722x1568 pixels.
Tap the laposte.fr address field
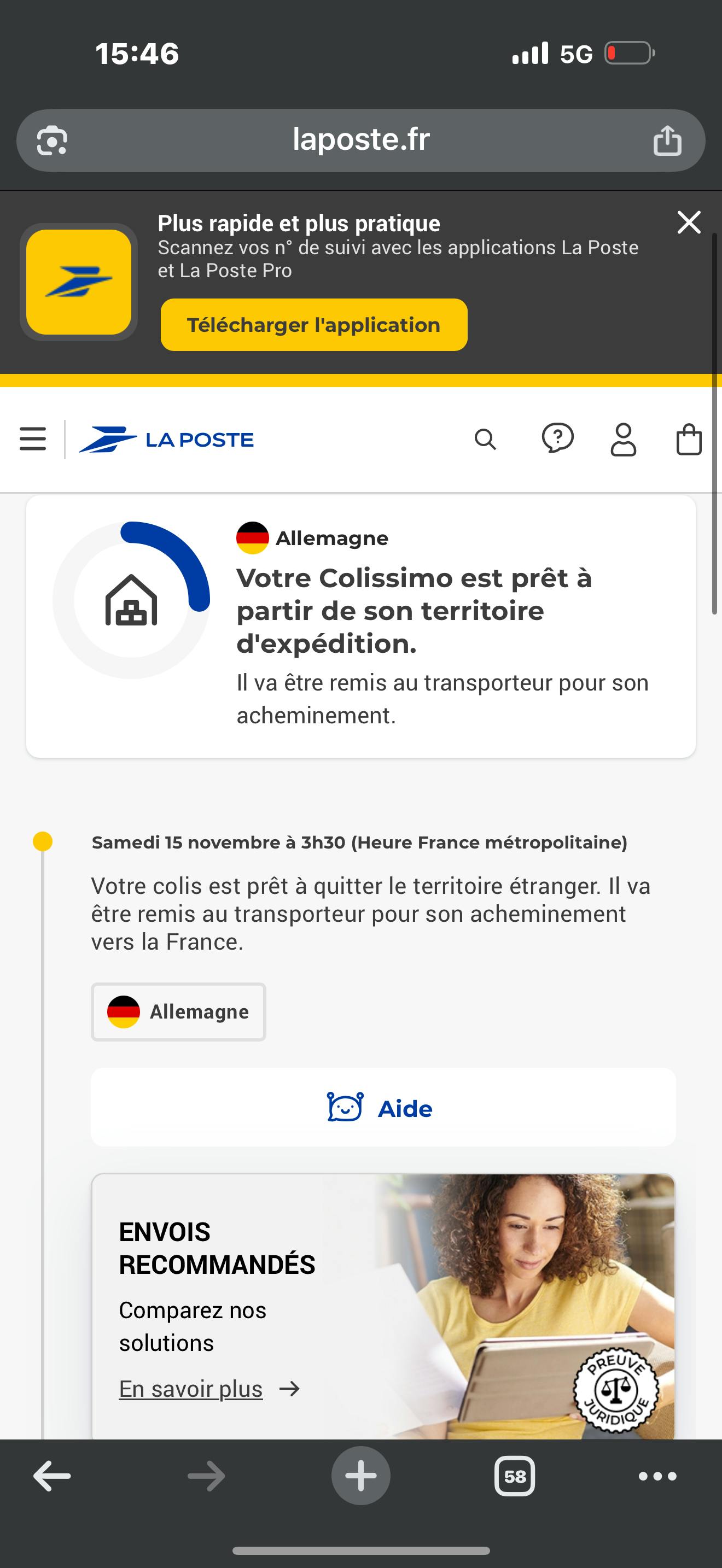[x=360, y=140]
